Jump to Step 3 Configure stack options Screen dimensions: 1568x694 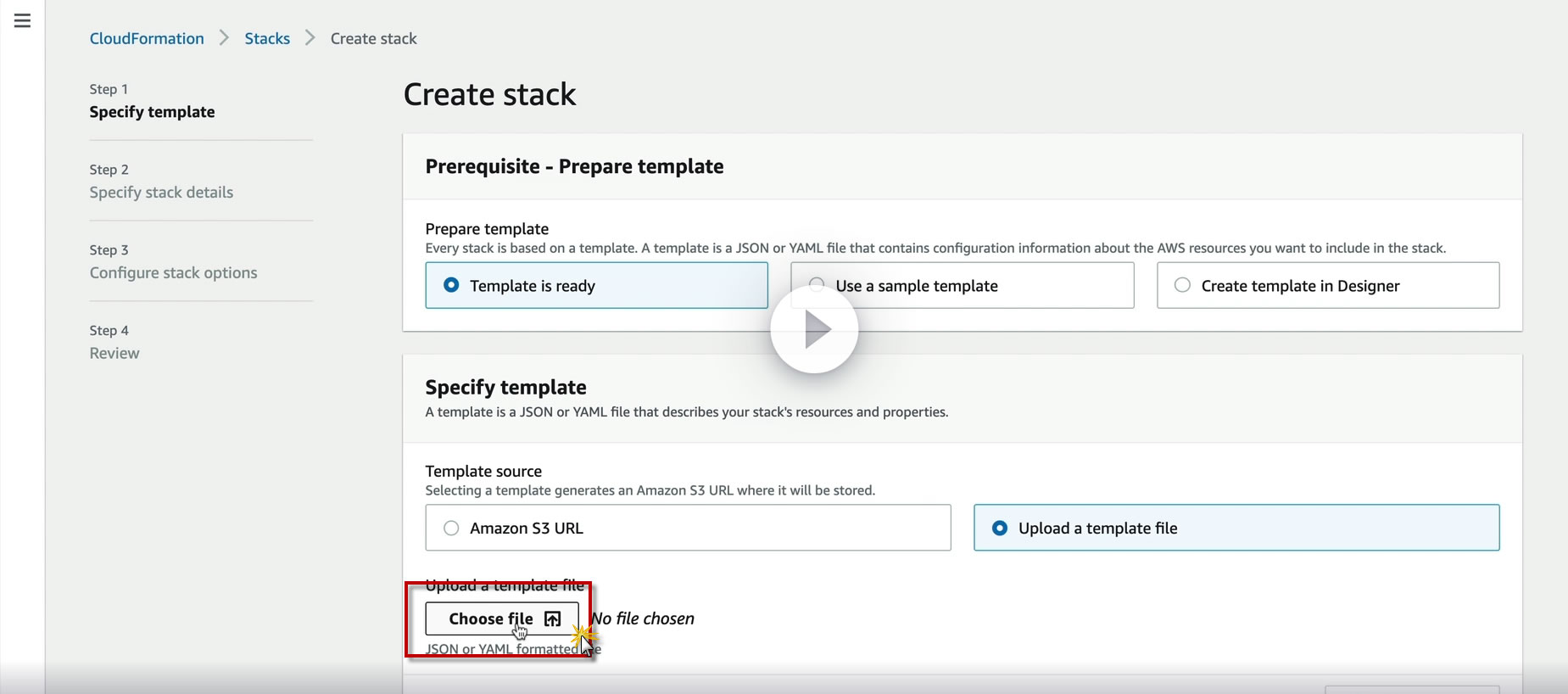coord(173,273)
